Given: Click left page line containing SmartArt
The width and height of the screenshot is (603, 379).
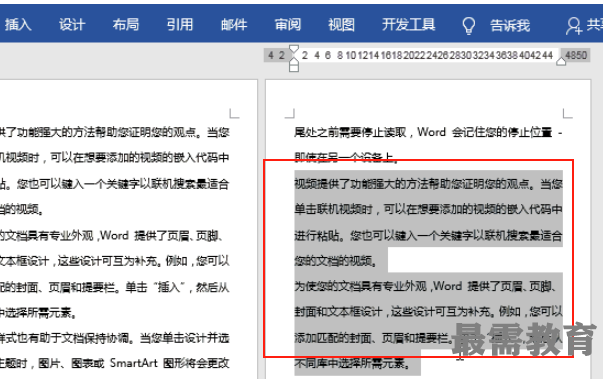Looking at the screenshot, I should coord(115,363).
